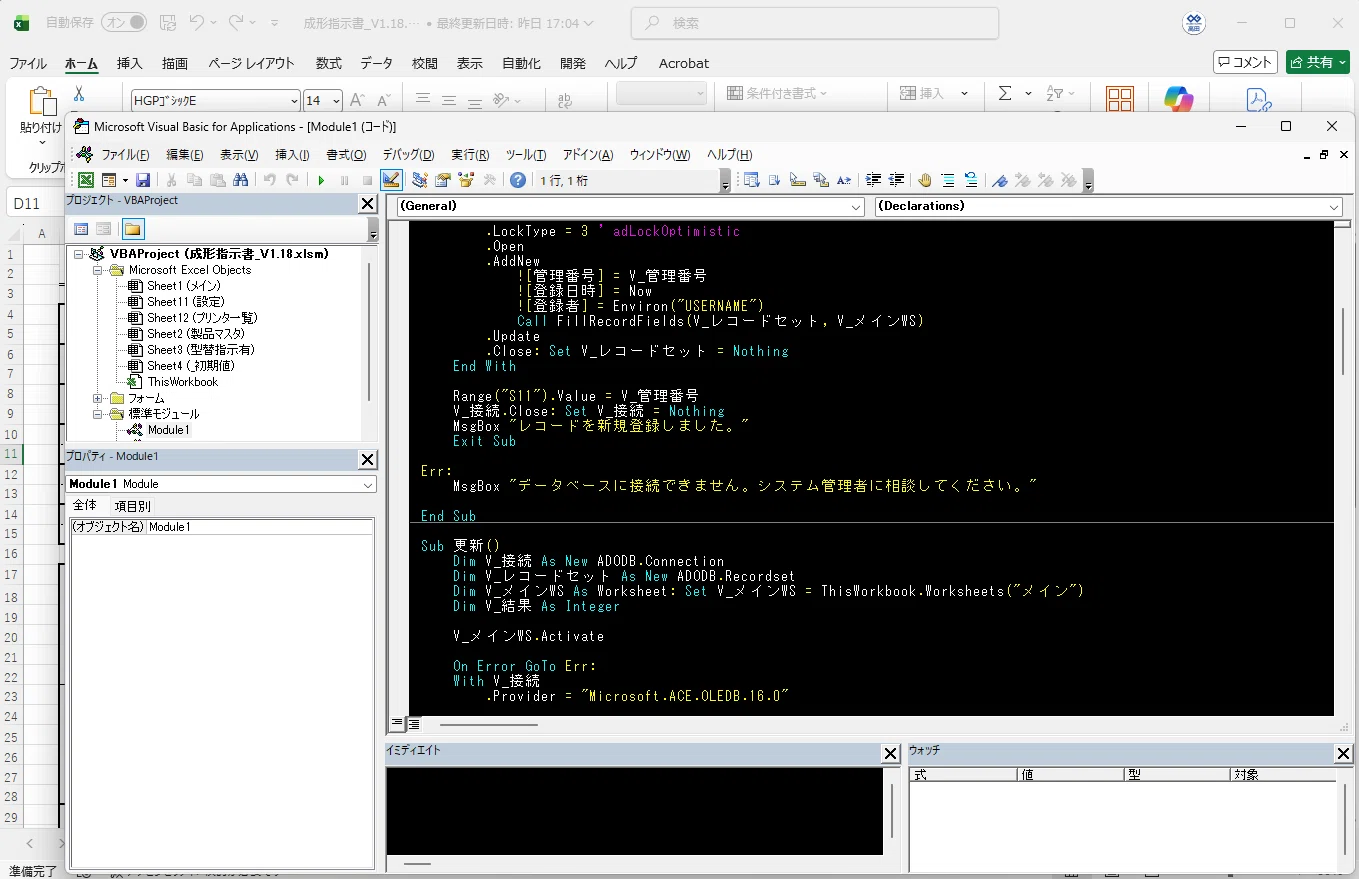
Task: Click the Parameter Info icon in Edit toolbar
Action: 821,180
